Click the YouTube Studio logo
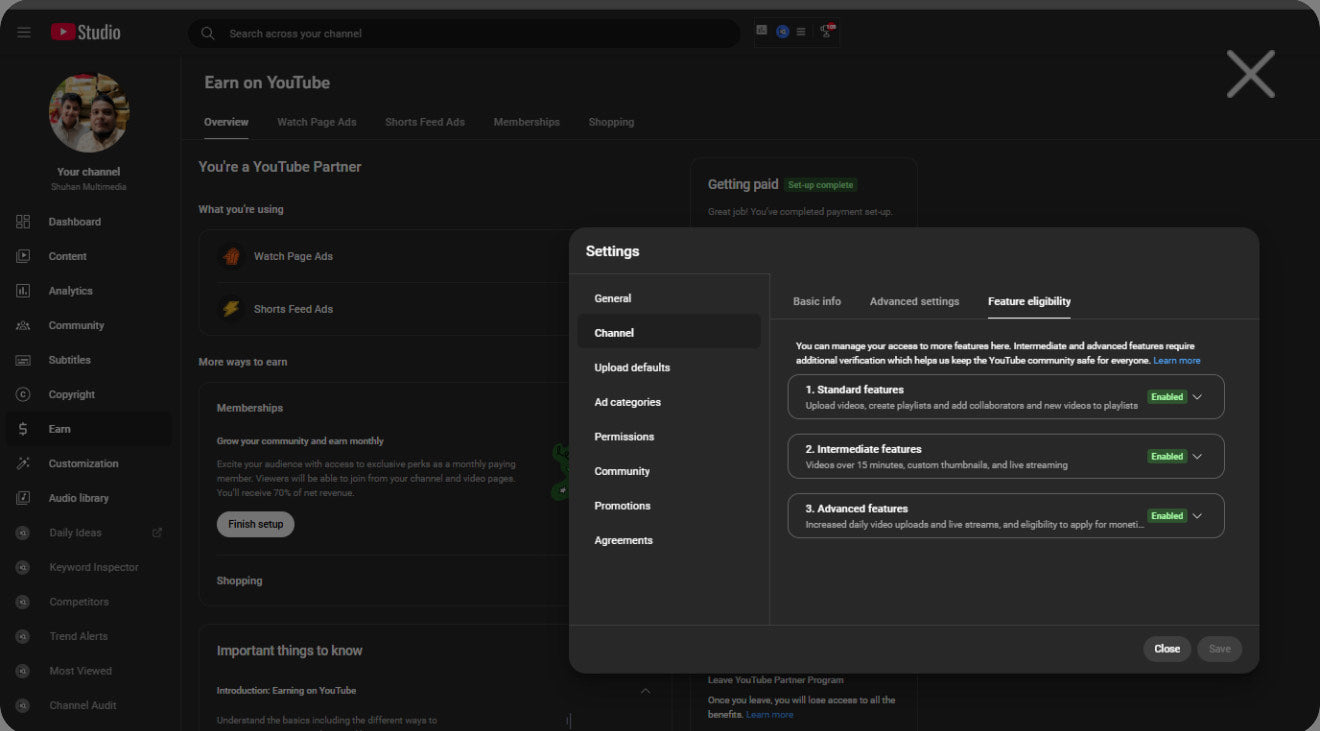Viewport: 1320px width, 731px height. point(86,32)
